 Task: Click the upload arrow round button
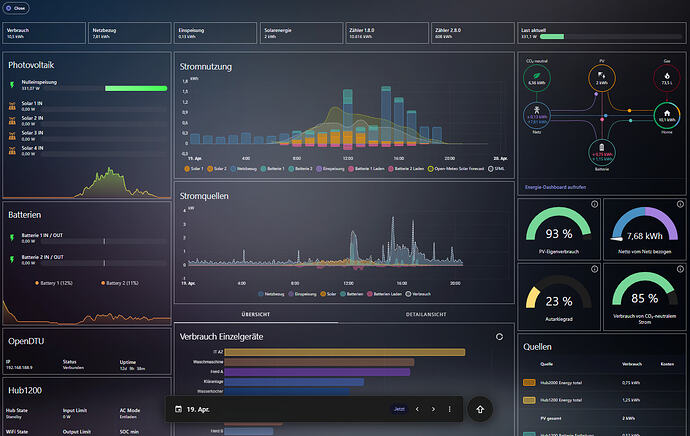tap(480, 409)
